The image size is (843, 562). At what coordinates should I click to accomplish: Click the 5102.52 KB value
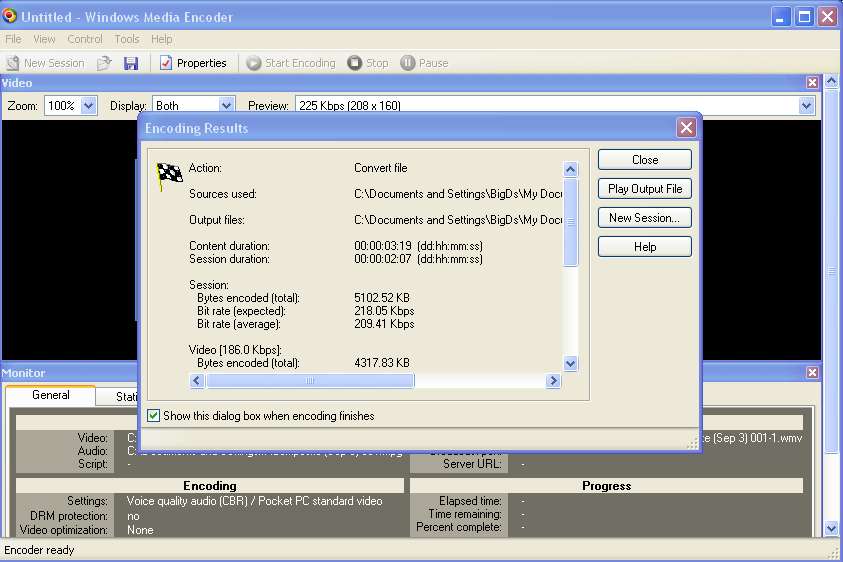tap(382, 298)
